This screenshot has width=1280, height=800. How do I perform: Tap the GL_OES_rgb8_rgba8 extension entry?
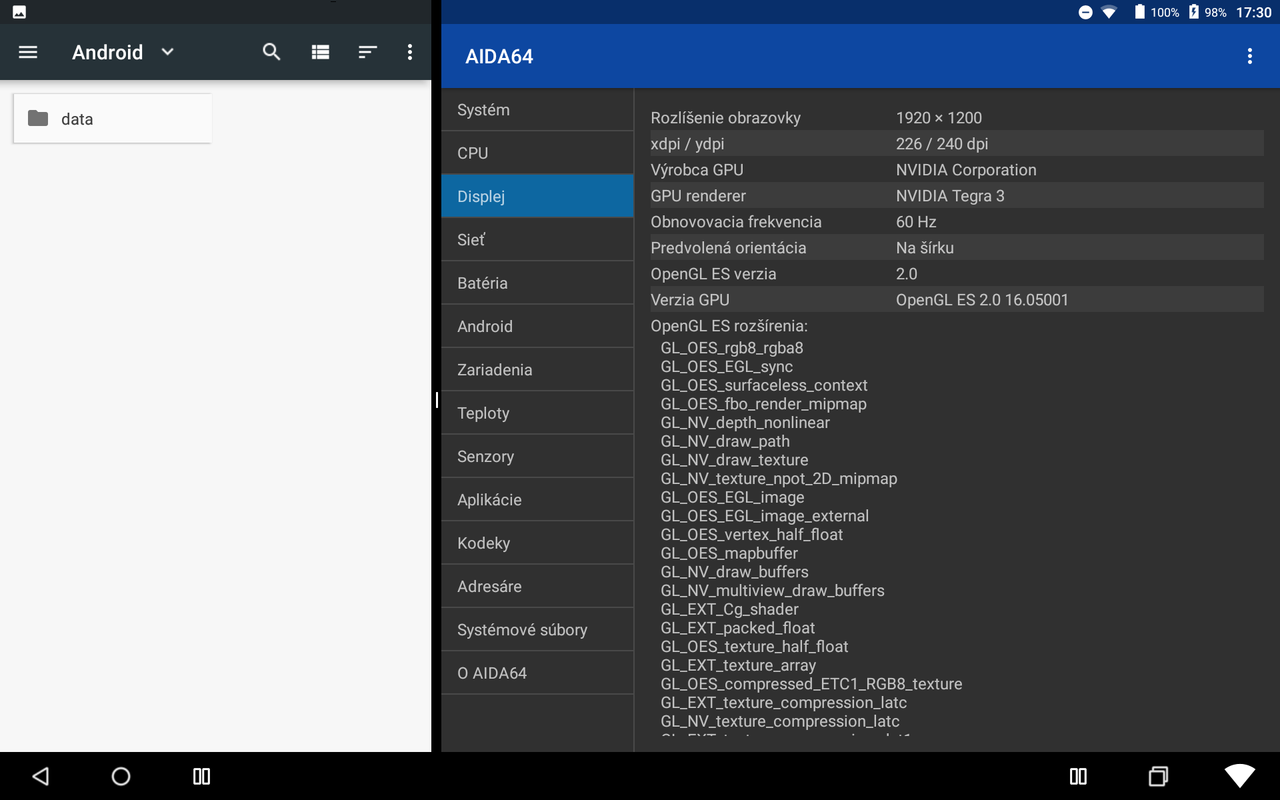(x=732, y=348)
